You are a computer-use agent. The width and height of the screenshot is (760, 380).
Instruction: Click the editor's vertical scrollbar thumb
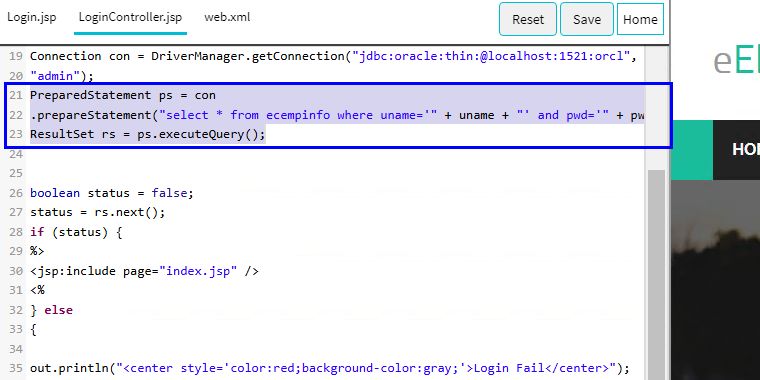657,274
